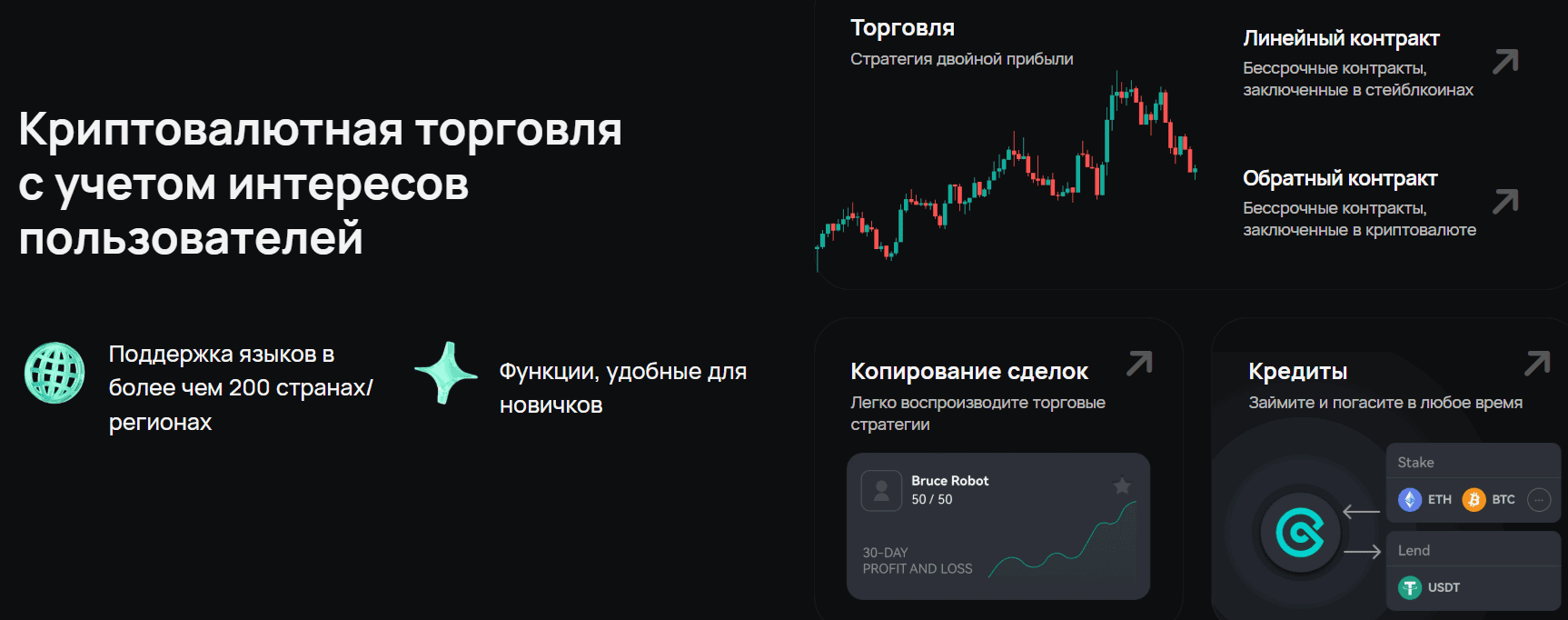Screen dimensions: 1568x620
Task: Click the Торговля section heading
Action: tap(902, 28)
